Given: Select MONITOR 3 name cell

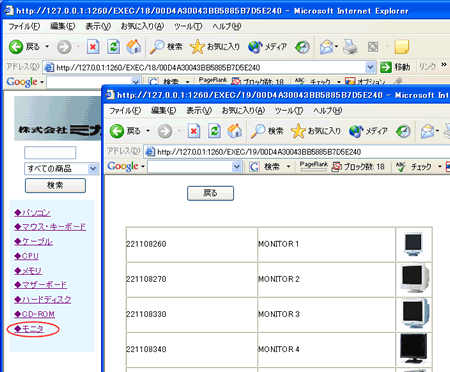Looking at the screenshot, I should click(326, 314).
